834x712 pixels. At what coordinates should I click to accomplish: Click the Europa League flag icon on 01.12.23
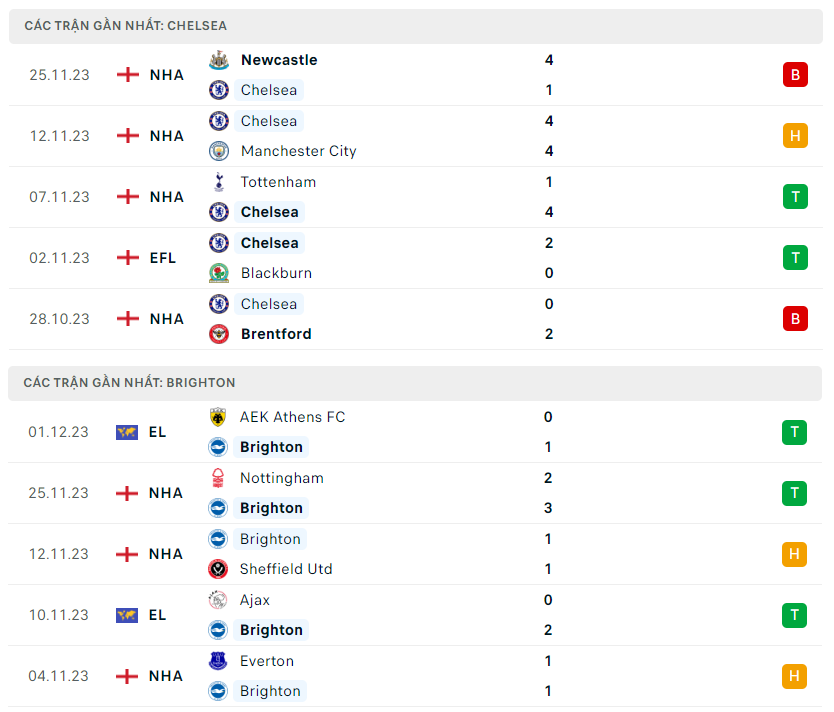click(x=127, y=432)
